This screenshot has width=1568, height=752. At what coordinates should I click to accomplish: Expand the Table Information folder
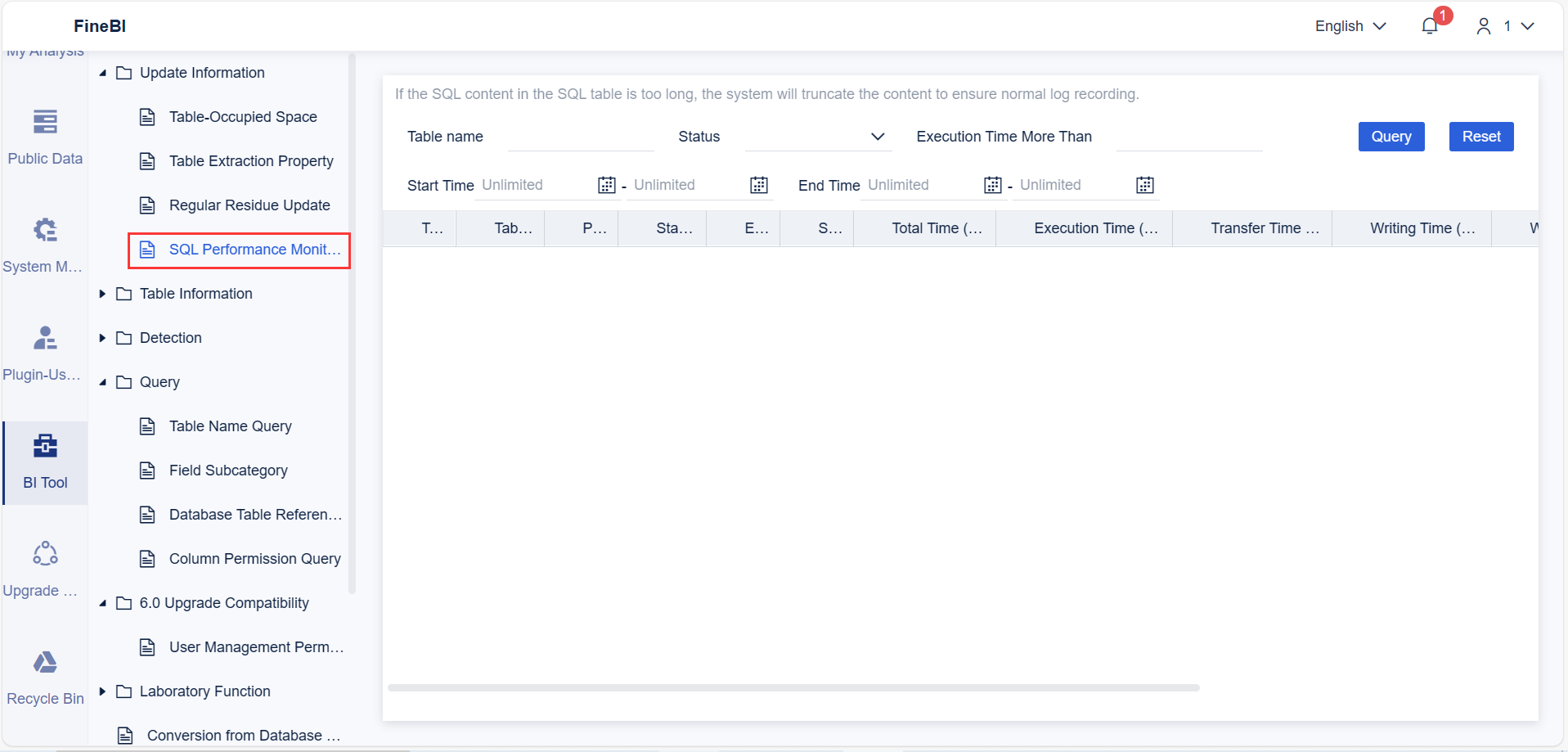point(102,293)
